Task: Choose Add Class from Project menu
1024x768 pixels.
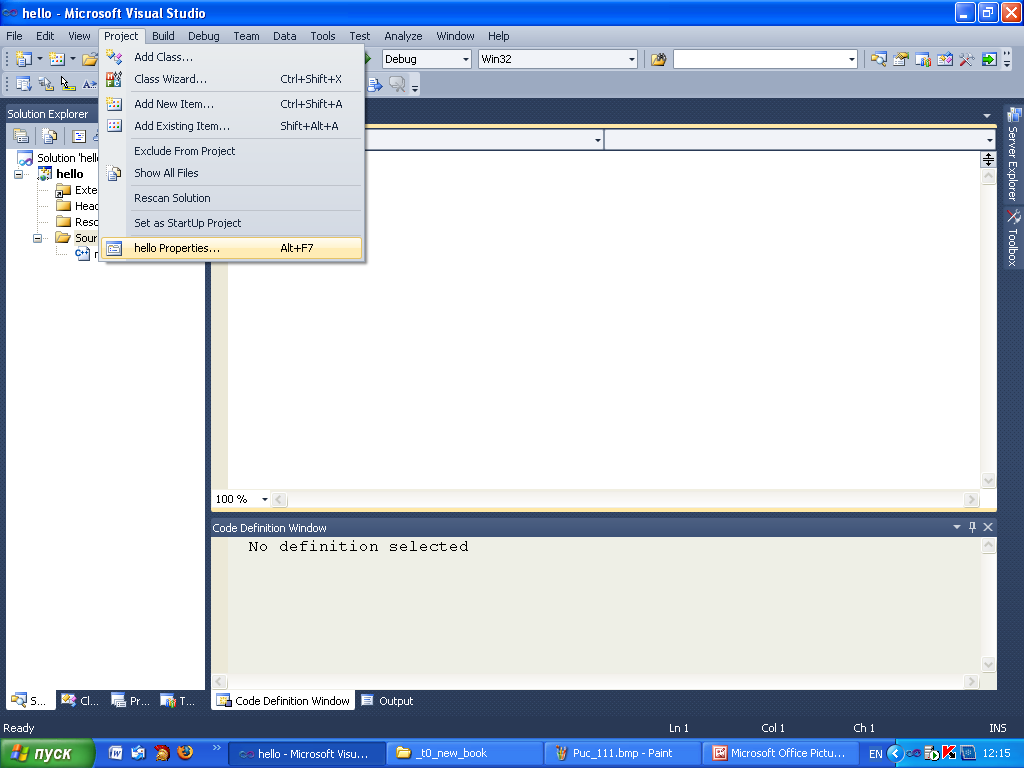Action: click(x=232, y=57)
